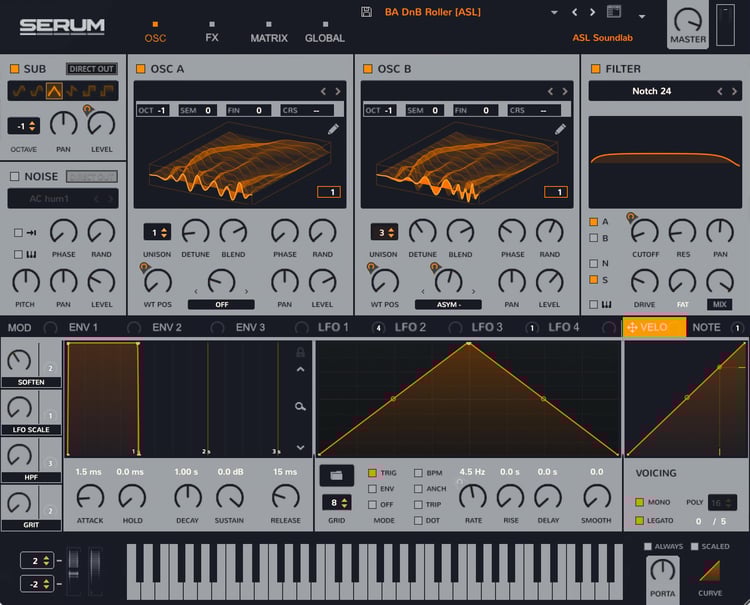Go to next preset arrow
This screenshot has height=605, width=750.
[593, 12]
